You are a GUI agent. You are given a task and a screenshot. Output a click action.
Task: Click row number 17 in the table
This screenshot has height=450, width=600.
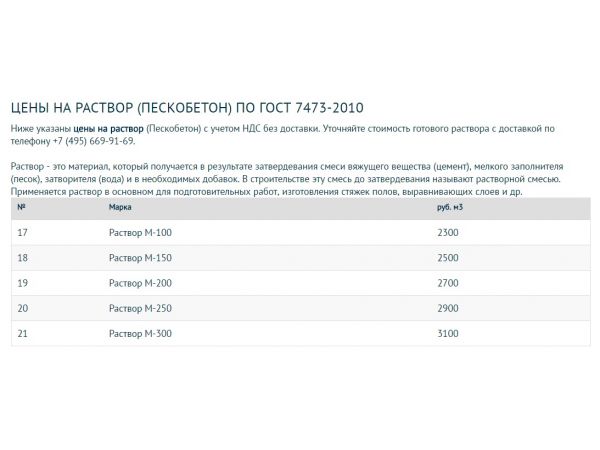[x=23, y=232]
